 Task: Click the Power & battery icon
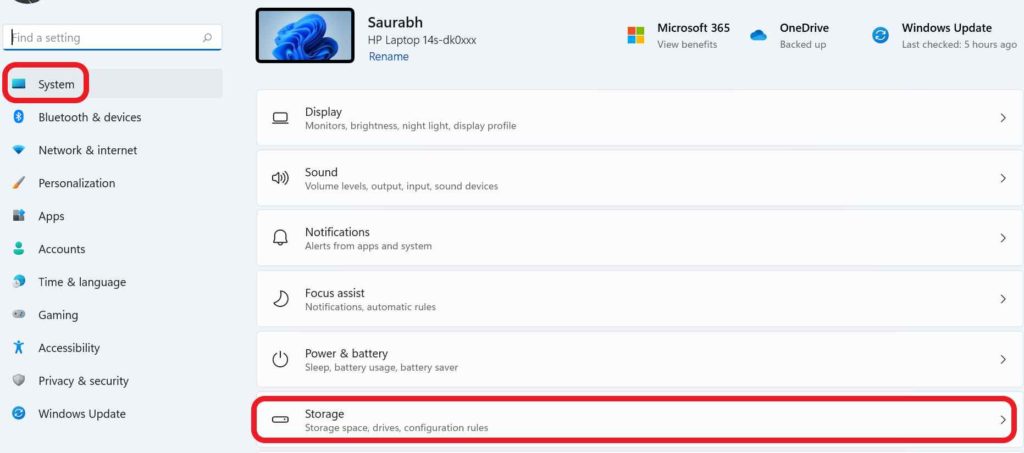pos(280,359)
